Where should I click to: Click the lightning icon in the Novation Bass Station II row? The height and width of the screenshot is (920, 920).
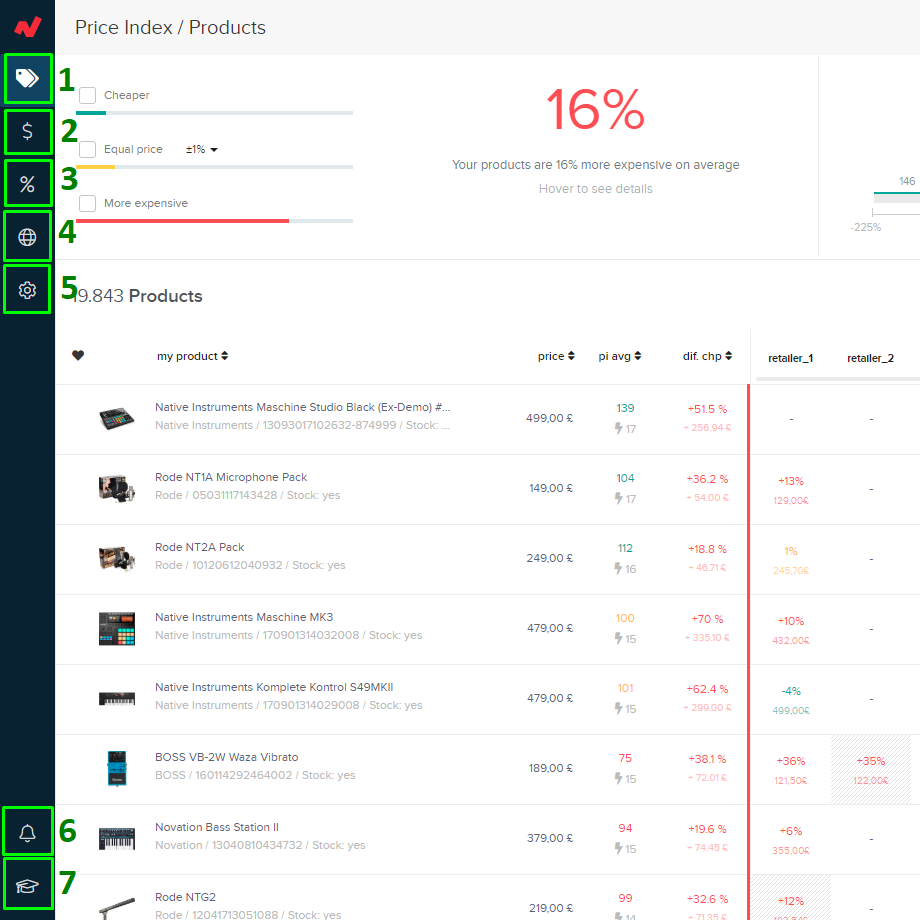click(618, 848)
